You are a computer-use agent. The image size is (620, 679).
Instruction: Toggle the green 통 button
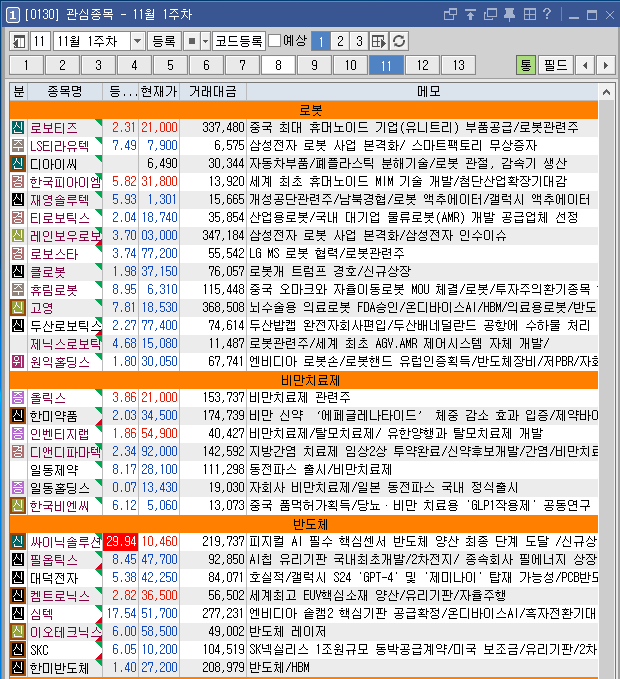click(526, 65)
